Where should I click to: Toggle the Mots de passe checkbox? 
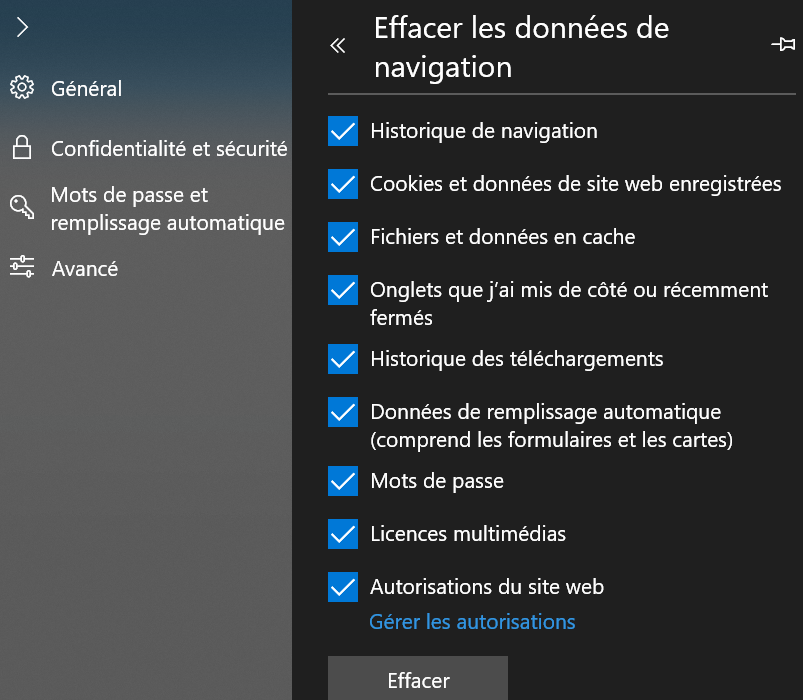[x=343, y=481]
